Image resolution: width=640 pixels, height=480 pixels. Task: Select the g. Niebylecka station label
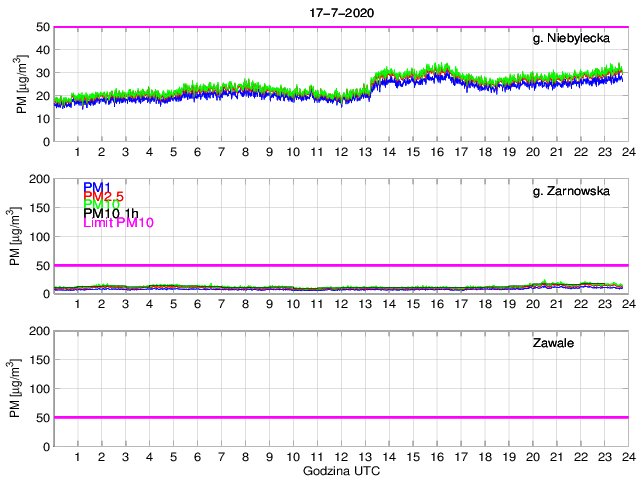click(577, 39)
